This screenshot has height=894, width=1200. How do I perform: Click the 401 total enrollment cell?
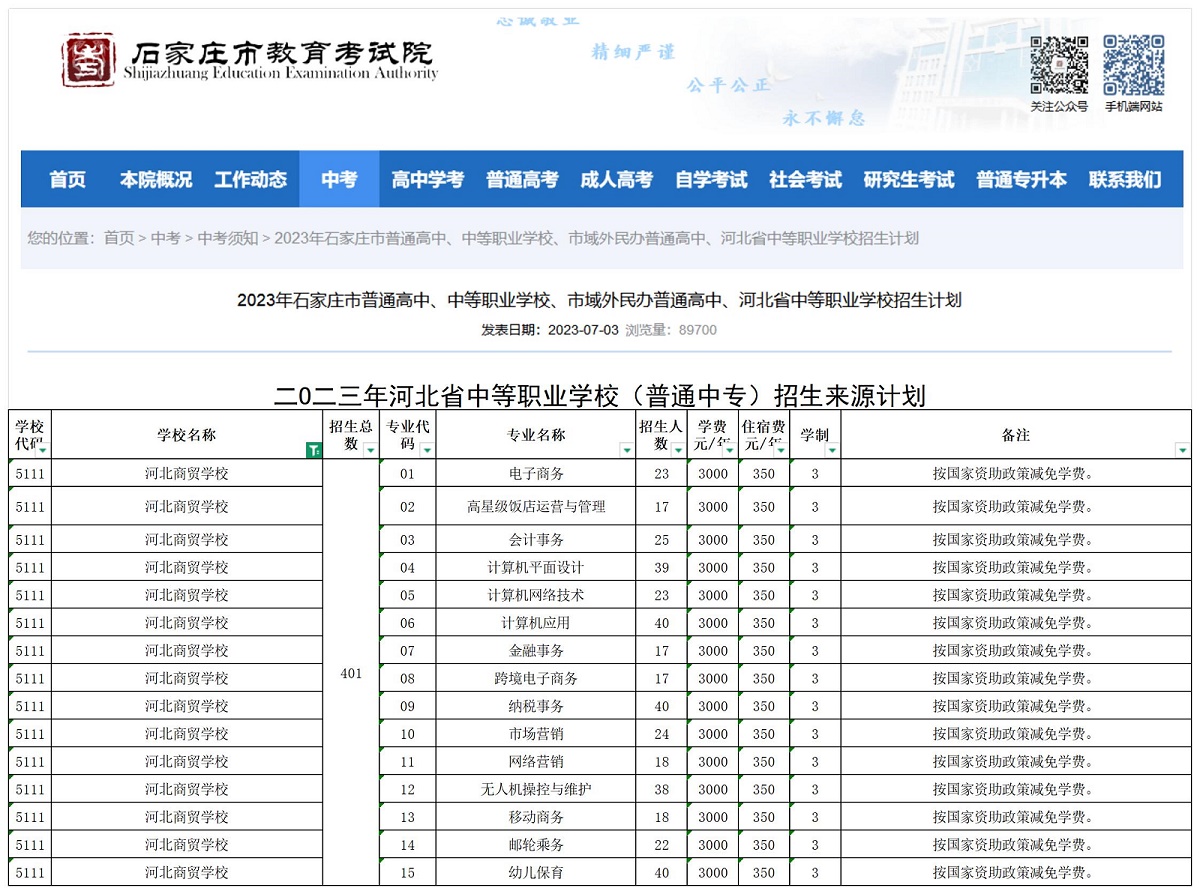click(x=351, y=673)
